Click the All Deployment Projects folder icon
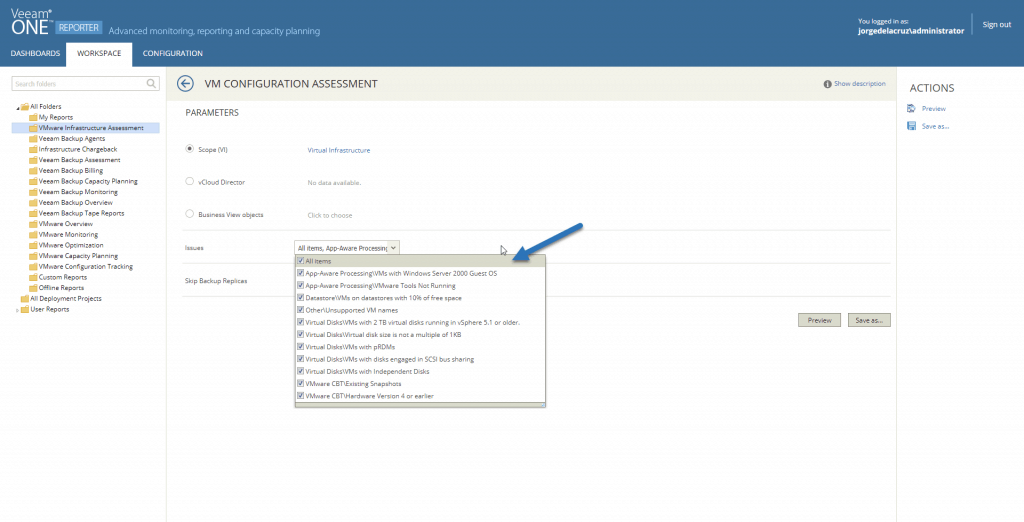This screenshot has height=522, width=1024. coord(25,299)
